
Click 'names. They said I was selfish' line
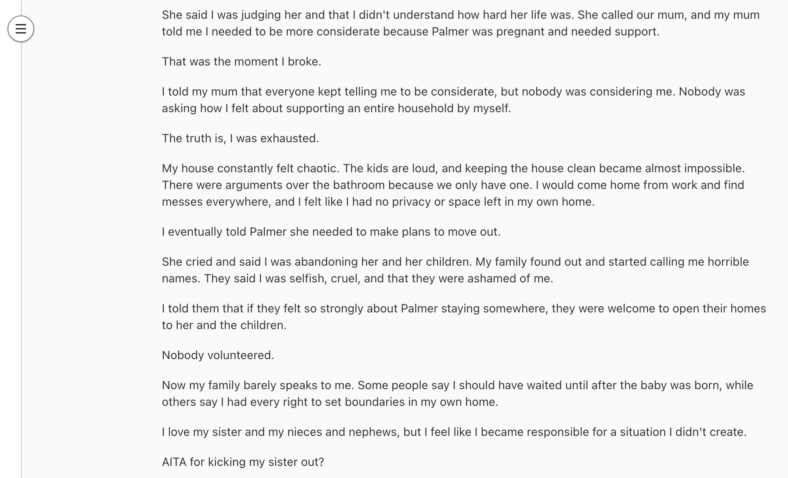tap(357, 278)
